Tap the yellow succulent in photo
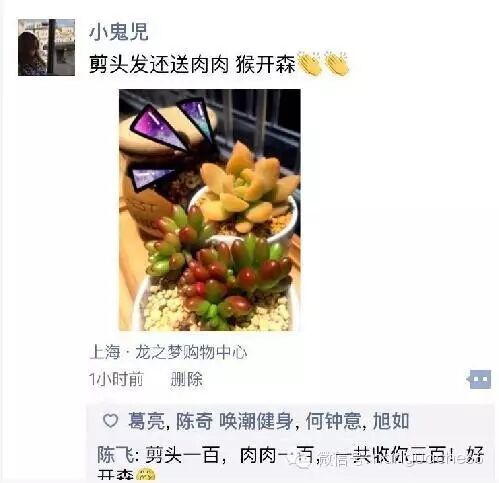Screen dimensions: 499x483 [x=248, y=187]
